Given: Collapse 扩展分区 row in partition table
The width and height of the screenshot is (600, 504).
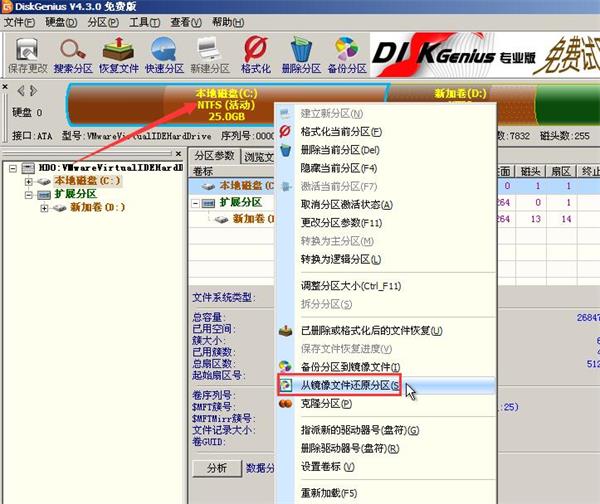Looking at the screenshot, I should 196,203.
